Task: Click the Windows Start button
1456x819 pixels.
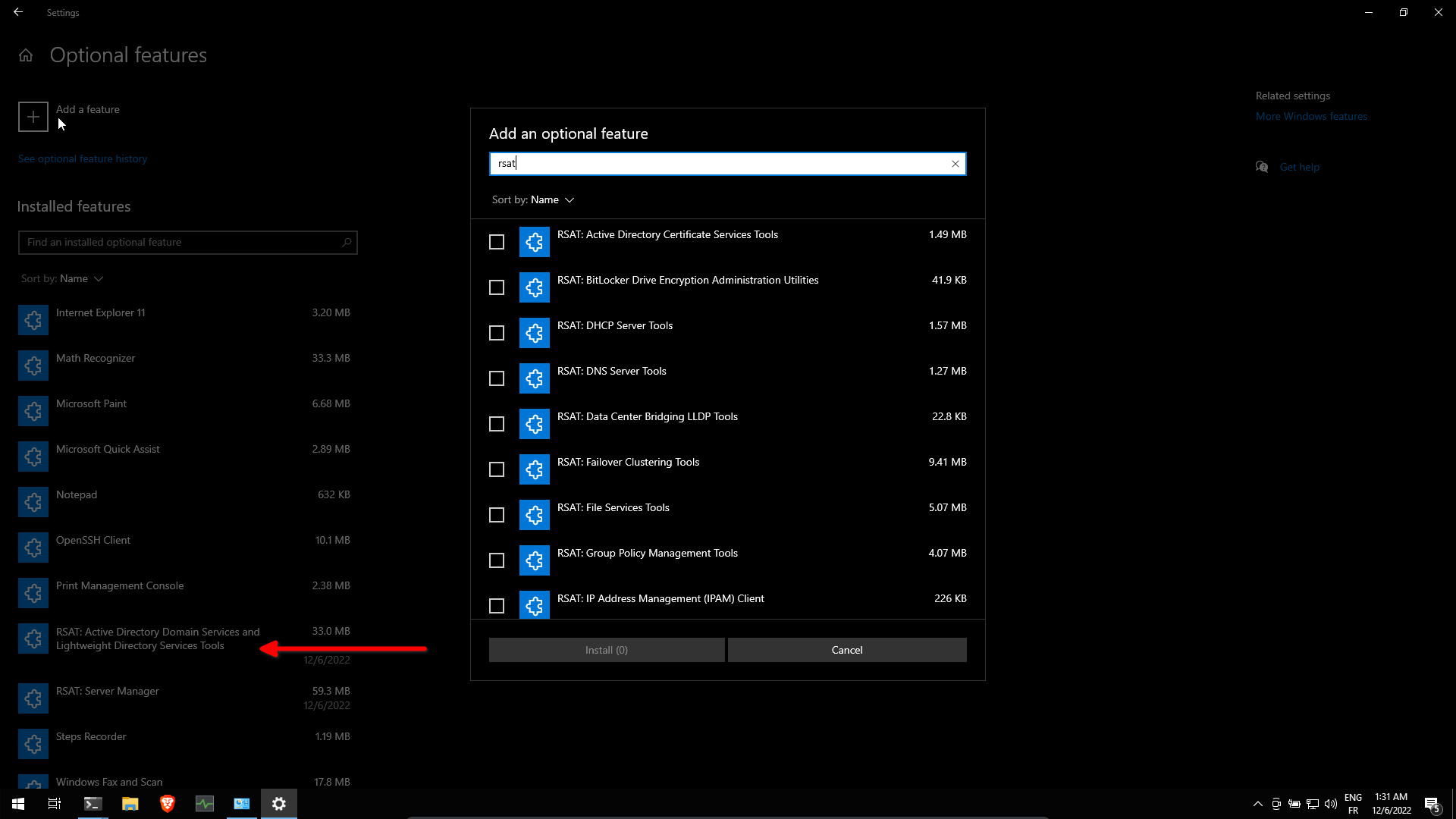Action: pyautogui.click(x=18, y=804)
